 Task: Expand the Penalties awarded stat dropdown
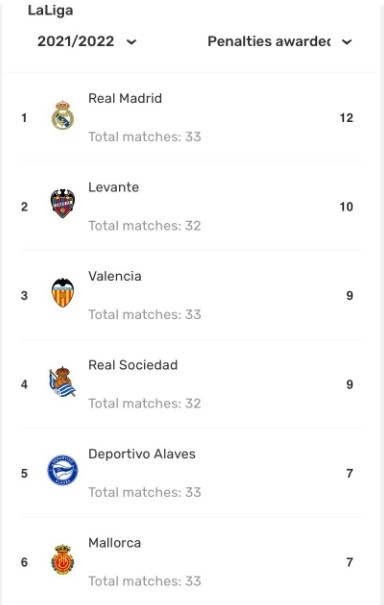(280, 41)
